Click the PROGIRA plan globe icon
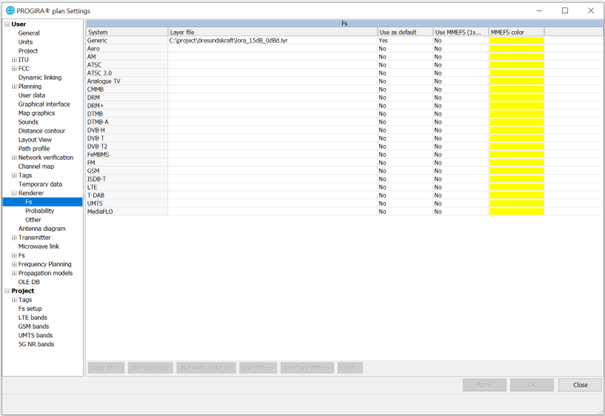 [10, 10]
